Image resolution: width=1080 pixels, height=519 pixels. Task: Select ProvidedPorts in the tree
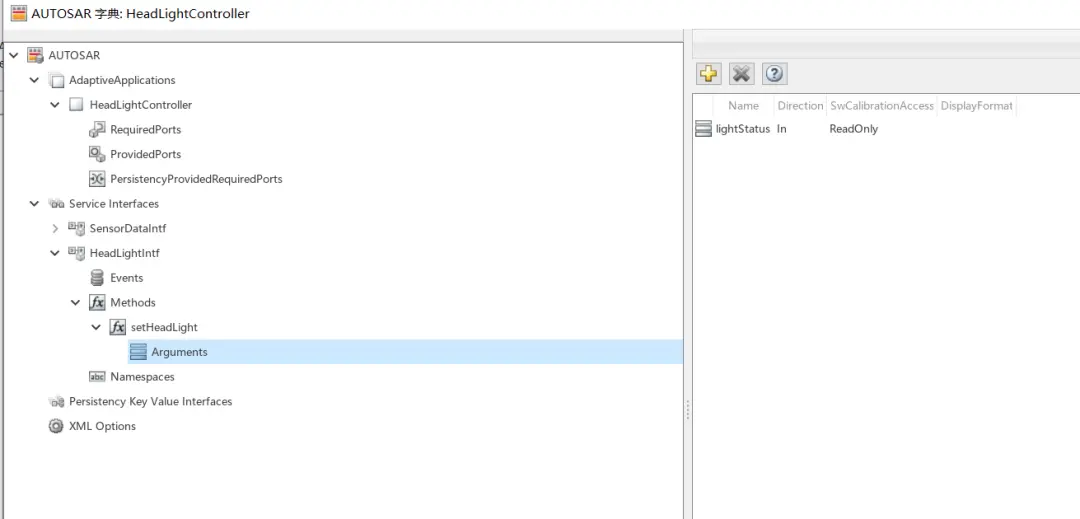145,154
